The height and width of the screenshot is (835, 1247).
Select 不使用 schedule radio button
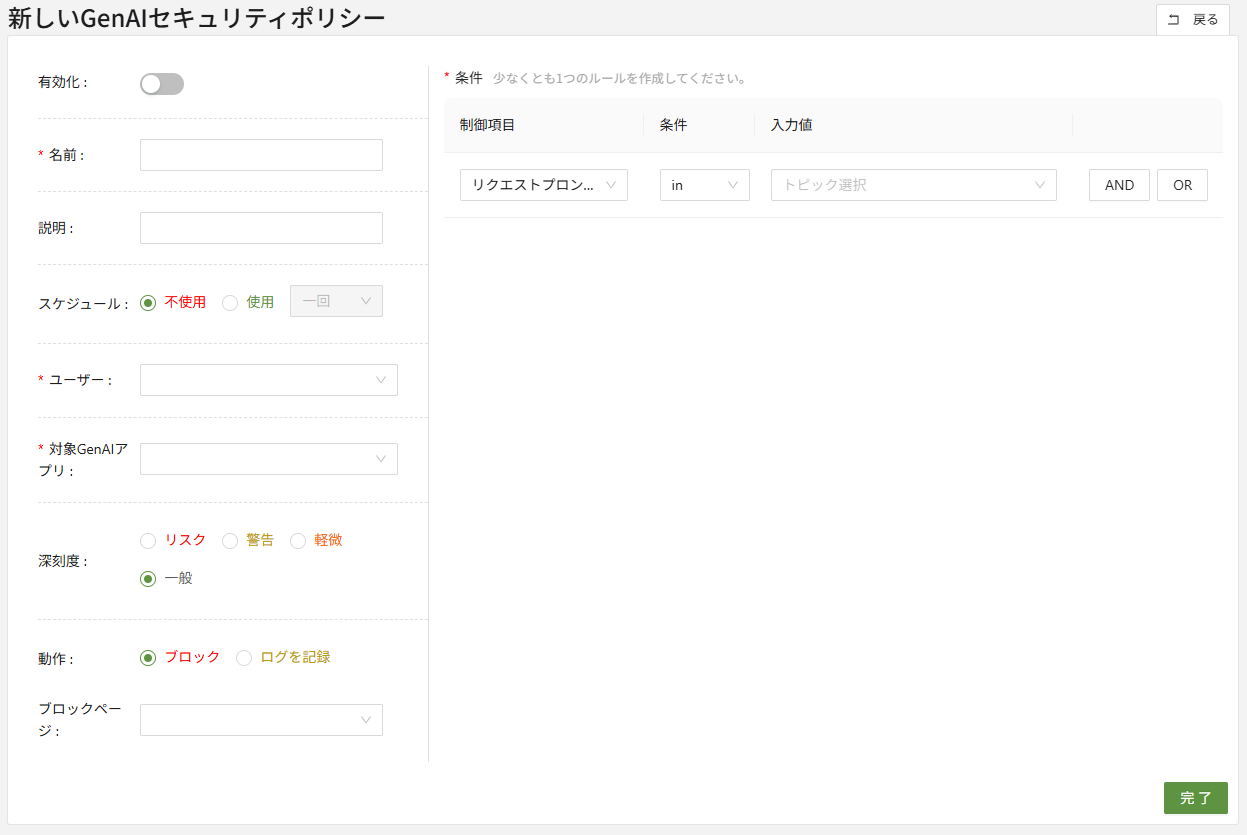coord(149,303)
